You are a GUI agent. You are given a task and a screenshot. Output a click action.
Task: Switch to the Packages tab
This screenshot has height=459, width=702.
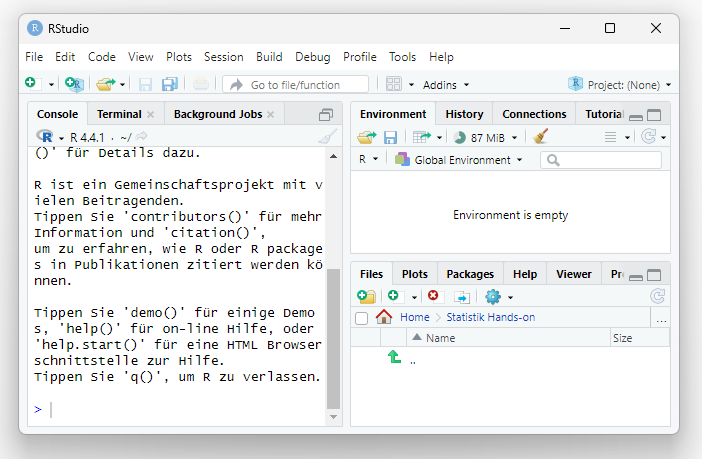pos(470,274)
